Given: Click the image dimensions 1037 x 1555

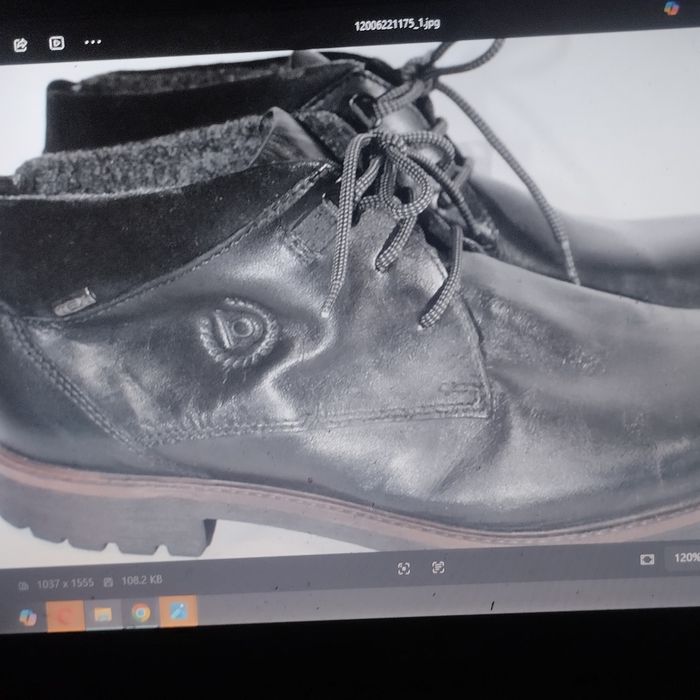Looking at the screenshot, I should pos(65,583).
